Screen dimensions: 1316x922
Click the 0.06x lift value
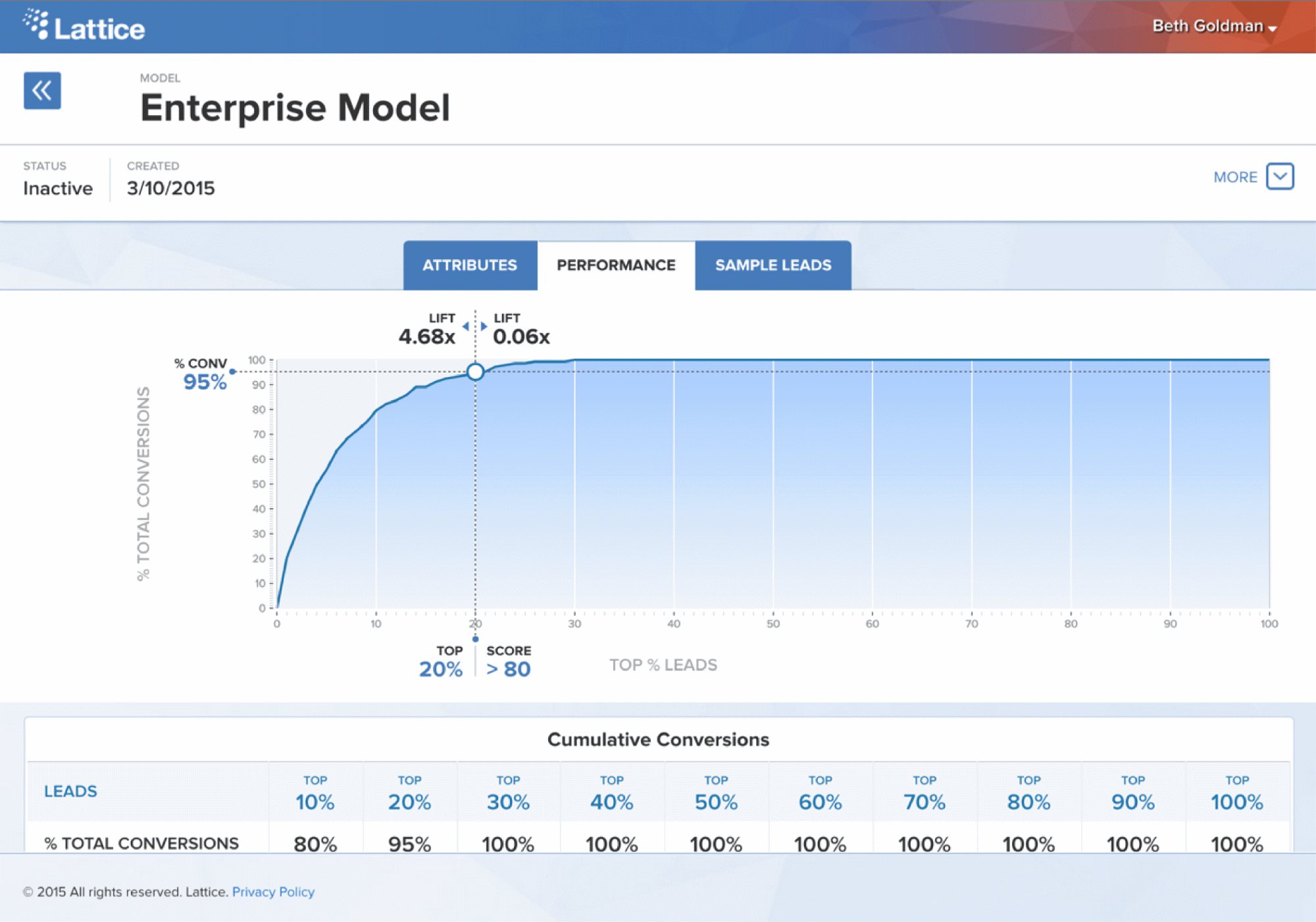pyautogui.click(x=522, y=336)
